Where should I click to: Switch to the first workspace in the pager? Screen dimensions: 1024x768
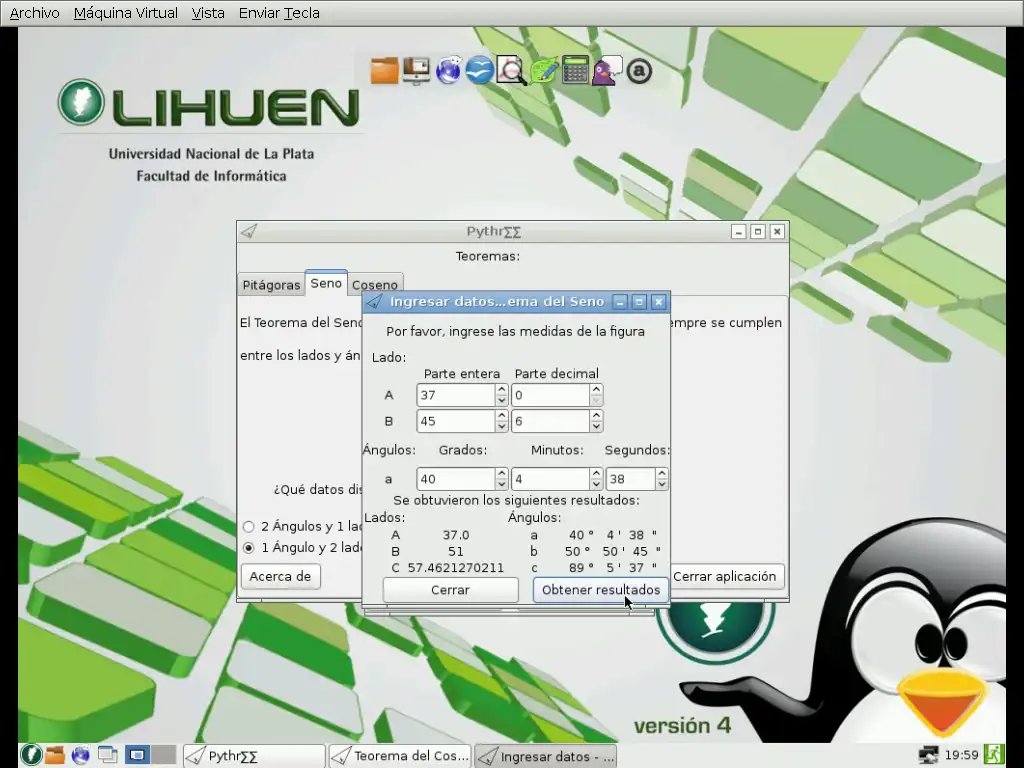click(137, 755)
